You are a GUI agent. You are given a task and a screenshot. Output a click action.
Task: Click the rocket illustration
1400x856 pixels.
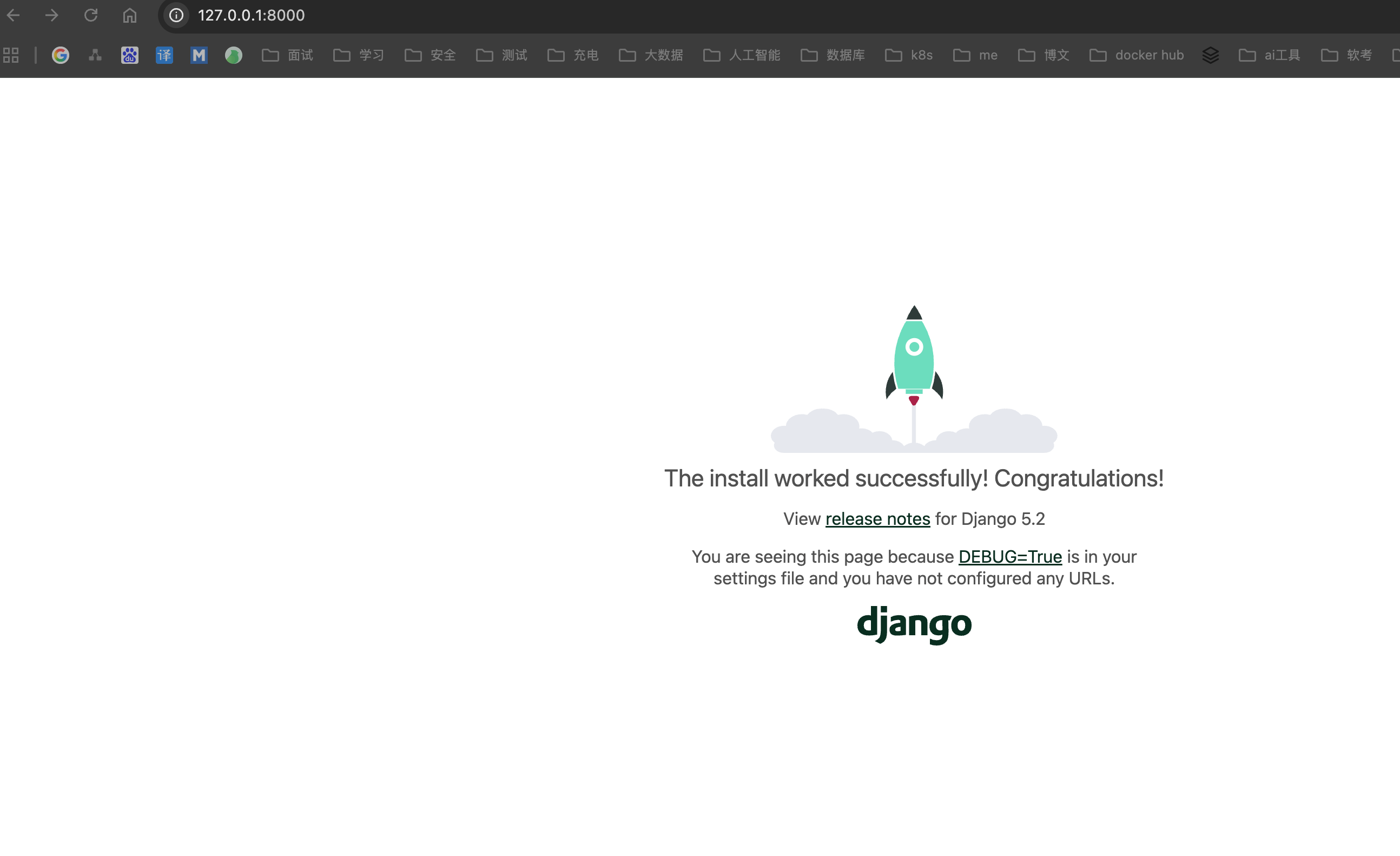[x=914, y=379]
